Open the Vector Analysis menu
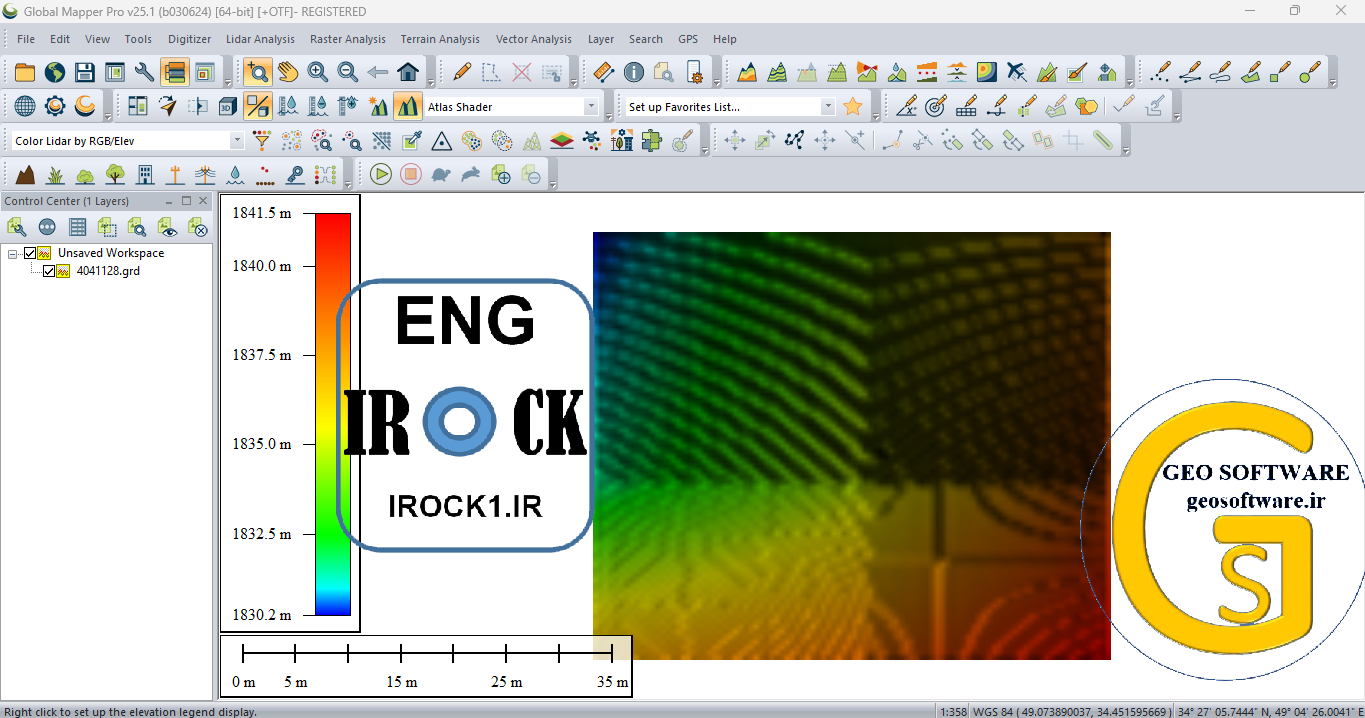 click(x=534, y=39)
